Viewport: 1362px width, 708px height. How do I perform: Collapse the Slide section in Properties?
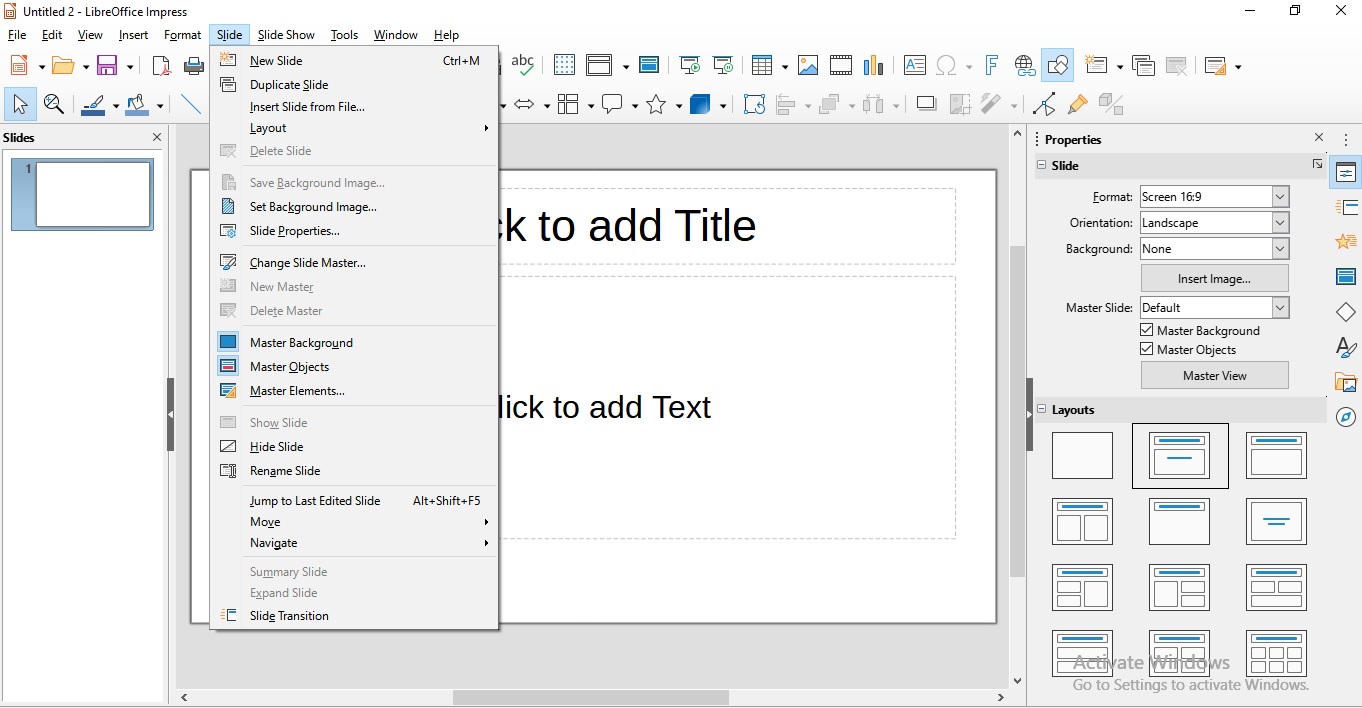pyautogui.click(x=1041, y=165)
